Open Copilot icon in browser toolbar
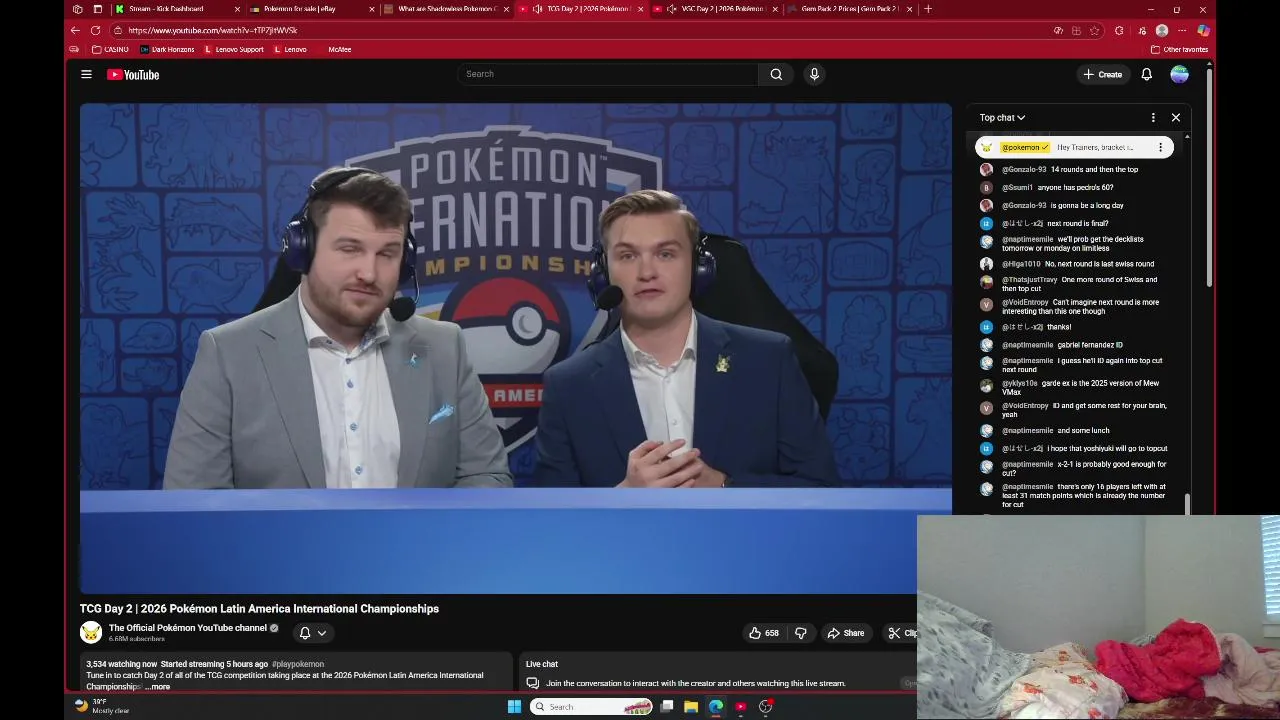The width and height of the screenshot is (1280, 720). (1203, 30)
